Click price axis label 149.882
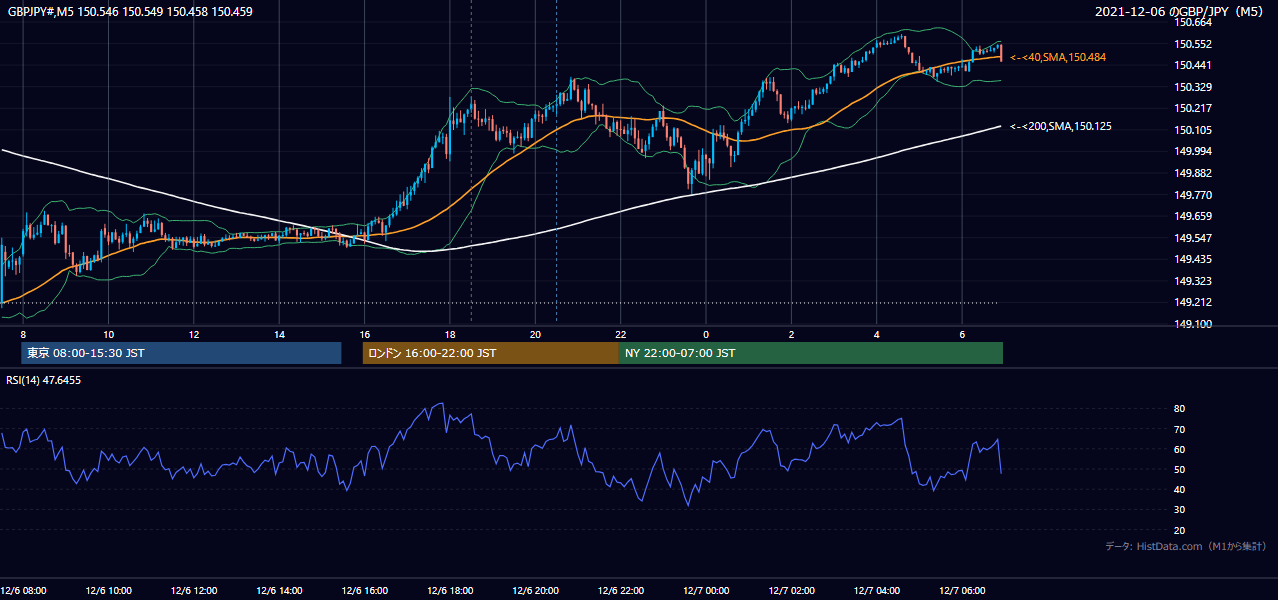 coord(1192,173)
